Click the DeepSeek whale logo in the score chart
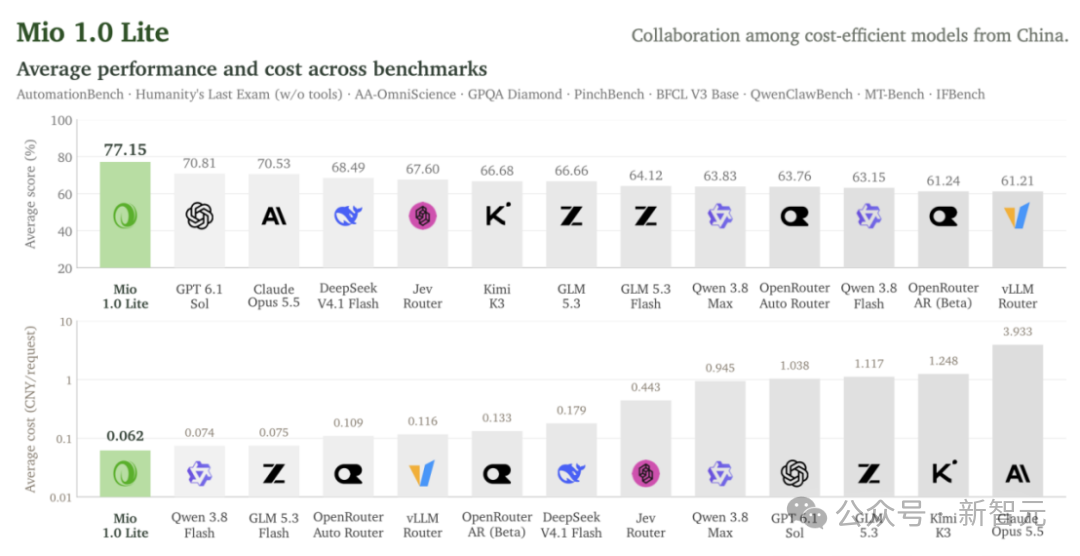Screen dimensions: 1080x556 (348, 216)
